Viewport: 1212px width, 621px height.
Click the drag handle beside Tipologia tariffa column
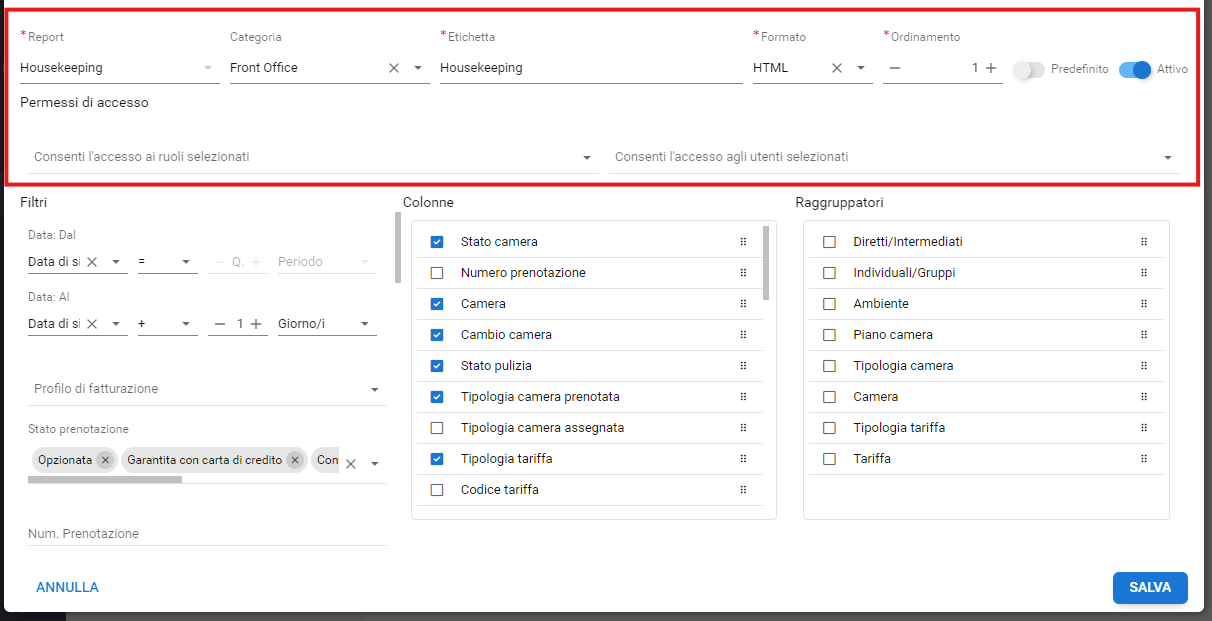coord(743,459)
